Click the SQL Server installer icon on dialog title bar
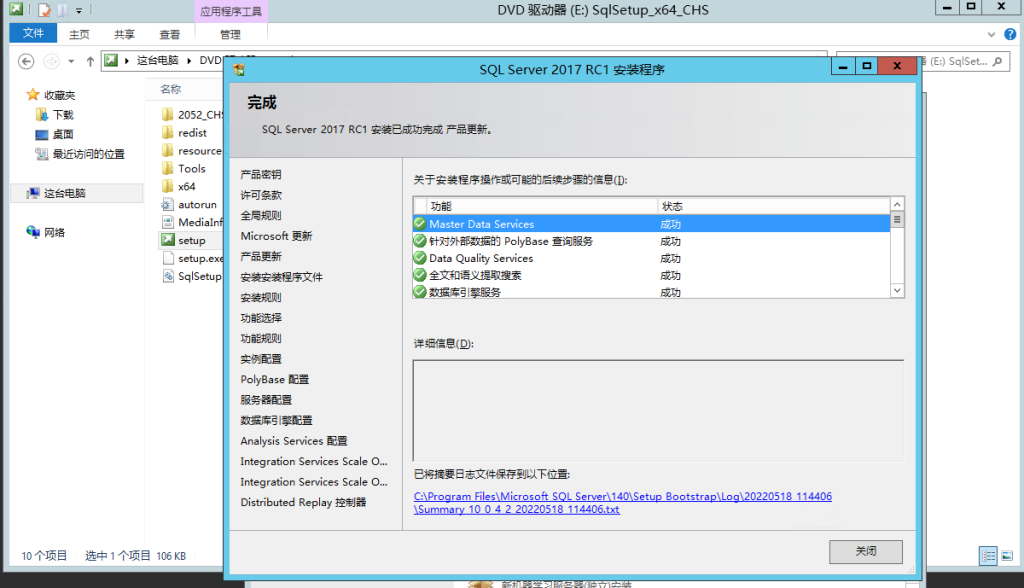The height and width of the screenshot is (588, 1024). click(x=239, y=70)
